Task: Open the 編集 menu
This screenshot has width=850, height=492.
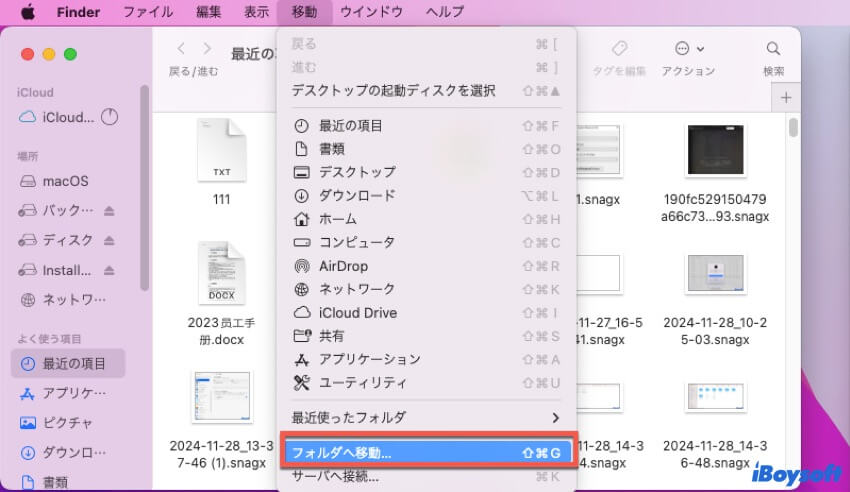Action: click(209, 12)
